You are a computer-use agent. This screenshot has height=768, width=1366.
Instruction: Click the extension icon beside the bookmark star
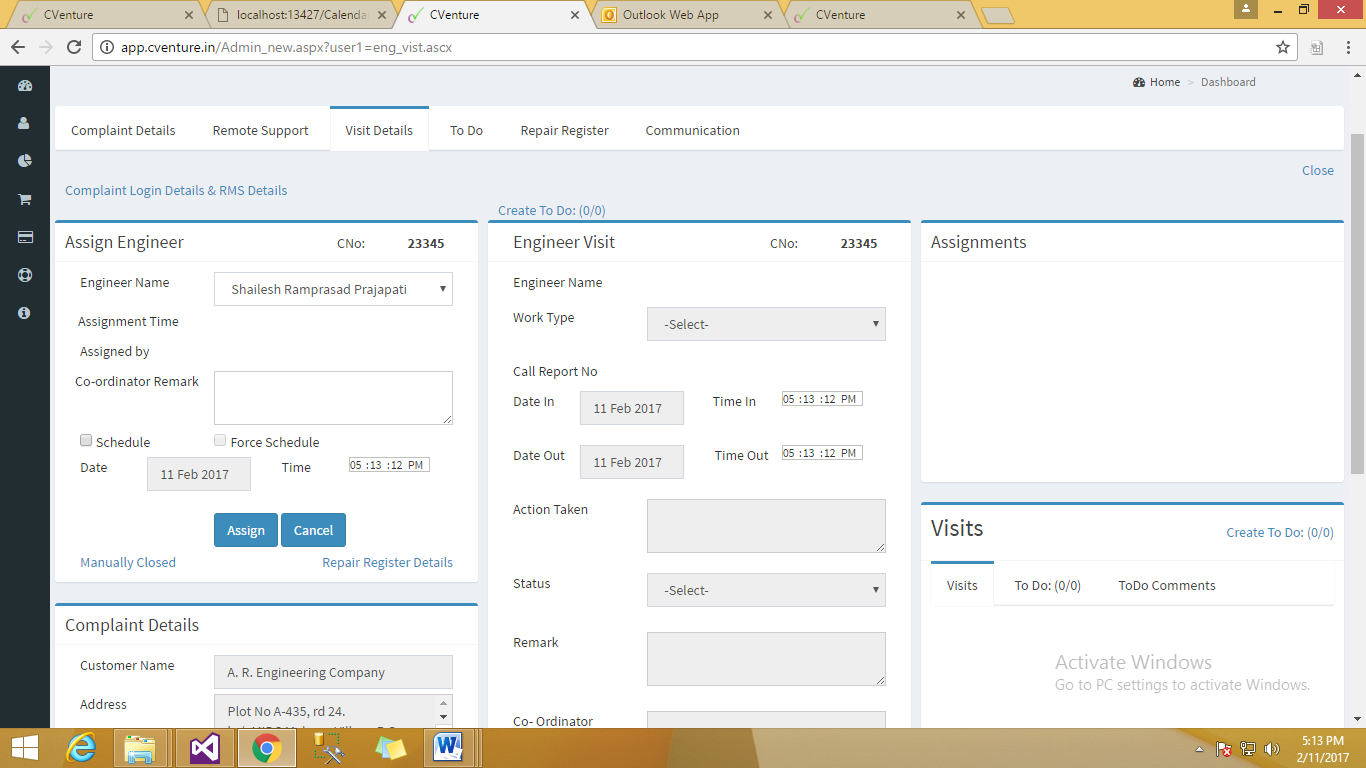point(1317,47)
